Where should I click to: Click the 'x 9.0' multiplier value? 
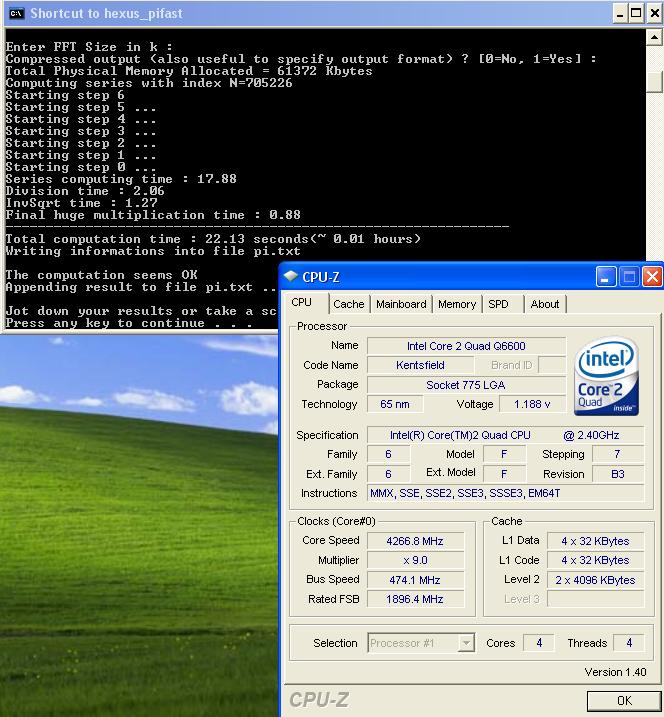pyautogui.click(x=415, y=560)
